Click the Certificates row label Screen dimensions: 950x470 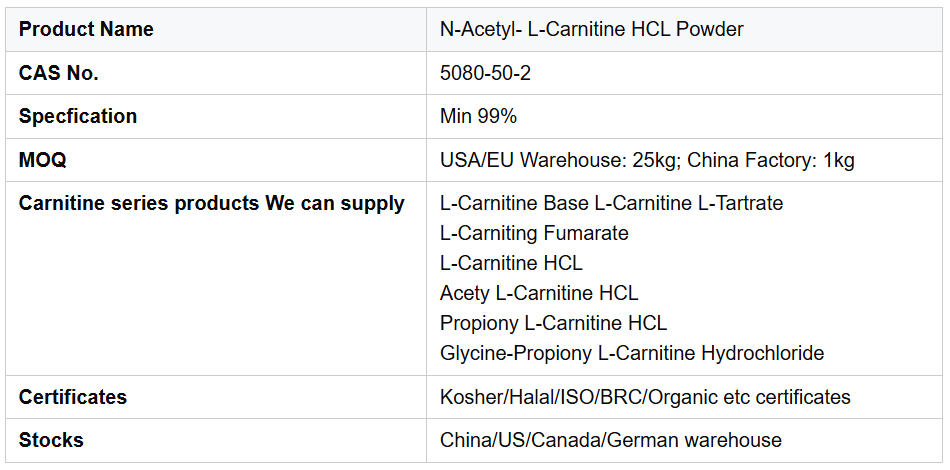73,397
